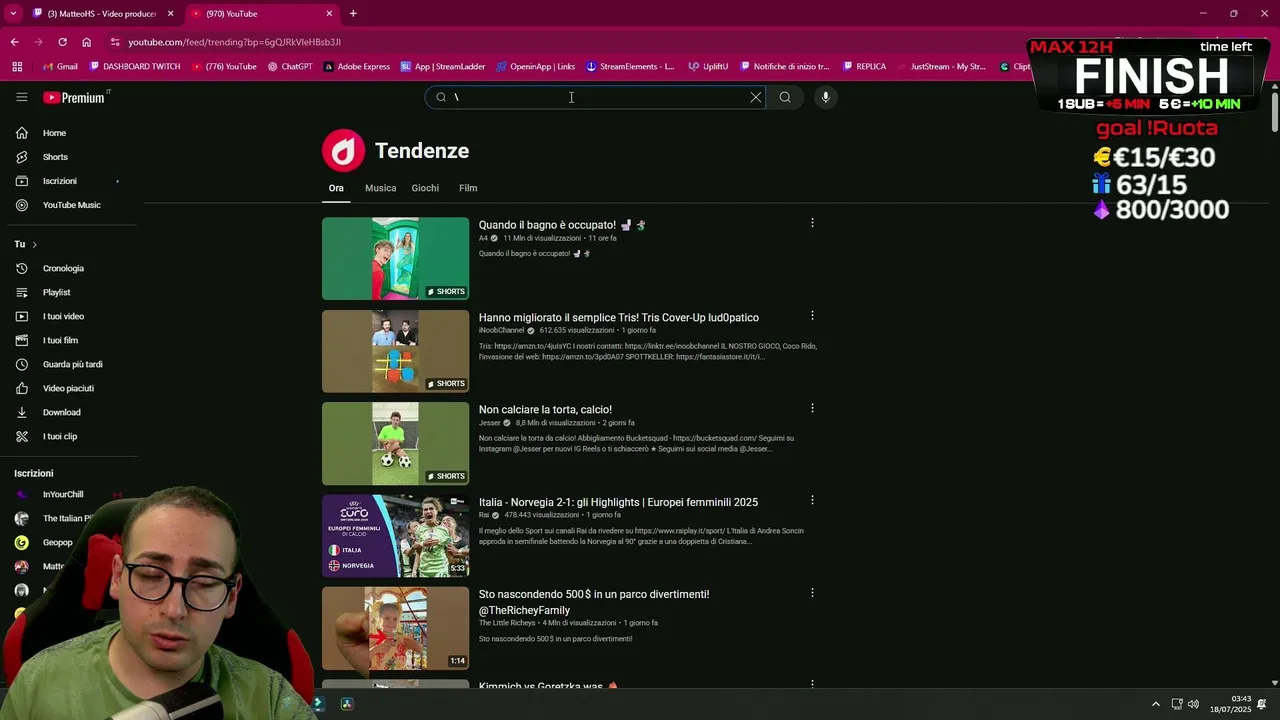
Task: Open video title Hanno migliorato il semplice Tris
Action: pyautogui.click(x=618, y=318)
